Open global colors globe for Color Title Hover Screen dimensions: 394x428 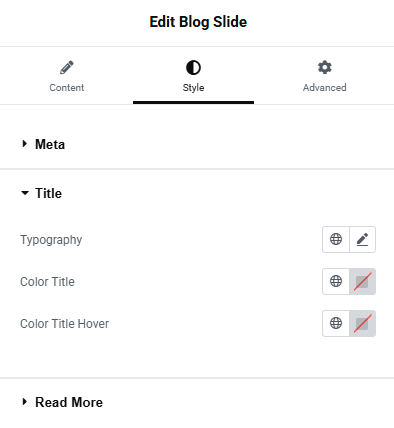tap(336, 323)
